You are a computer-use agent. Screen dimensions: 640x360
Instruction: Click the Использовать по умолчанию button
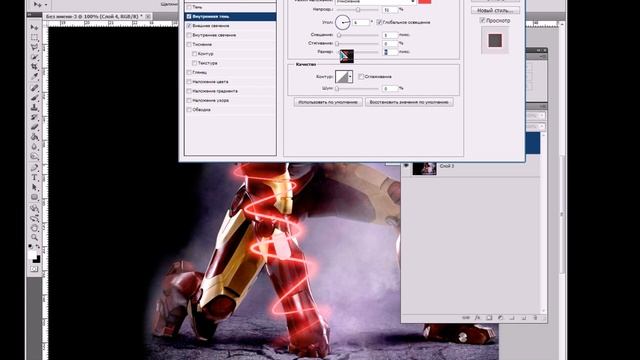(x=328, y=102)
